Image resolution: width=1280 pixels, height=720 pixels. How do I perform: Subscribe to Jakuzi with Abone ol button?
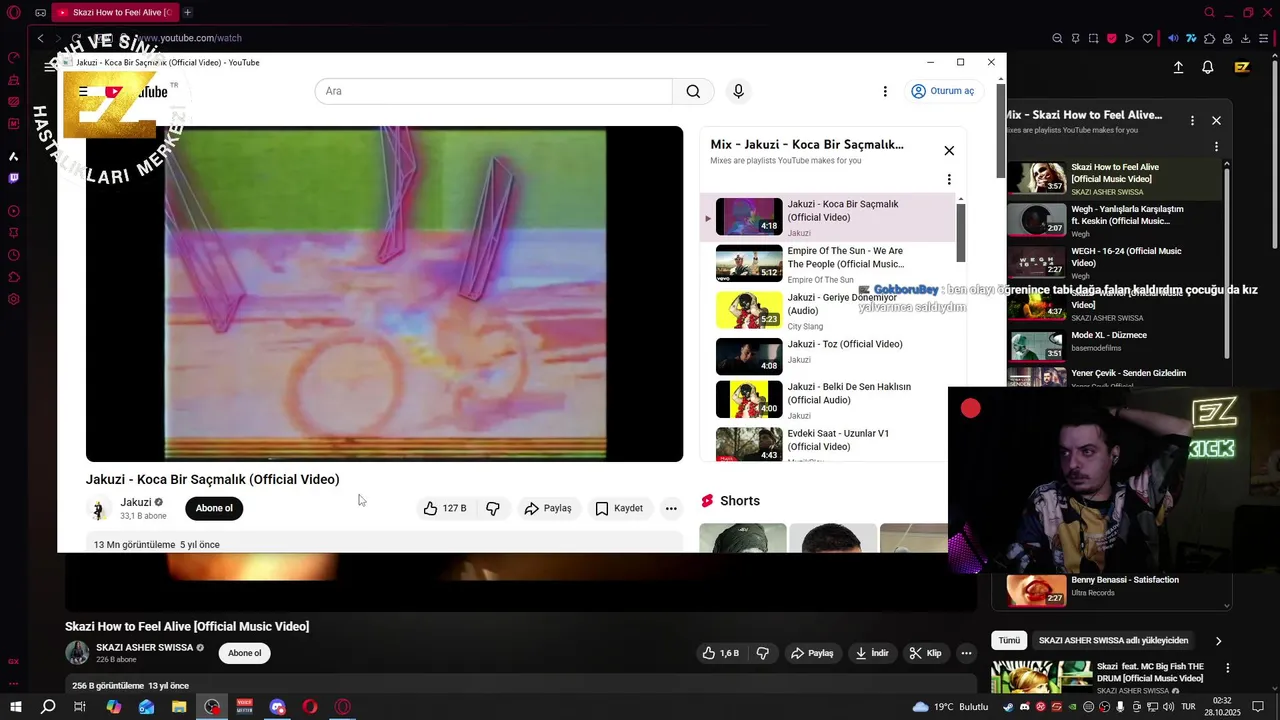point(214,508)
